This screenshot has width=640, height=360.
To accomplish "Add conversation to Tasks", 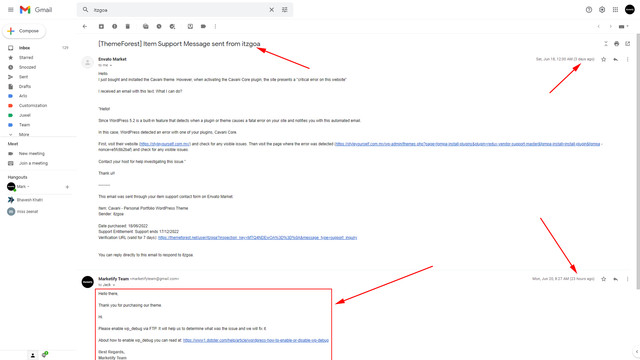I will point(172,27).
